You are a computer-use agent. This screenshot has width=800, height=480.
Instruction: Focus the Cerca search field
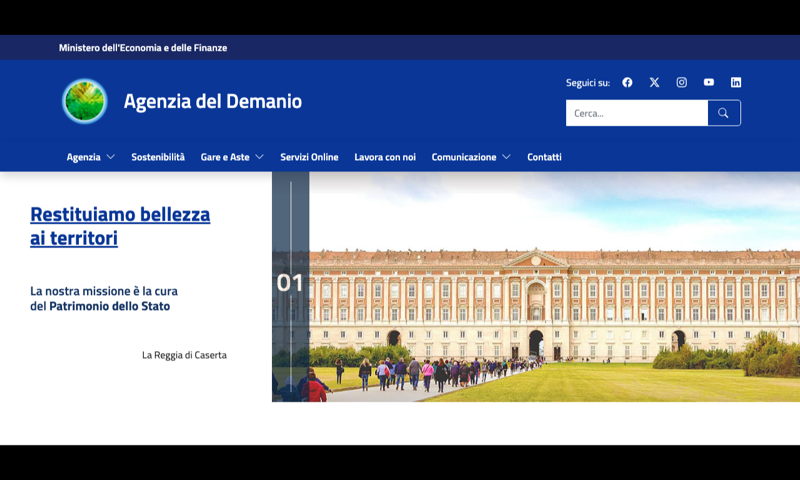[637, 113]
